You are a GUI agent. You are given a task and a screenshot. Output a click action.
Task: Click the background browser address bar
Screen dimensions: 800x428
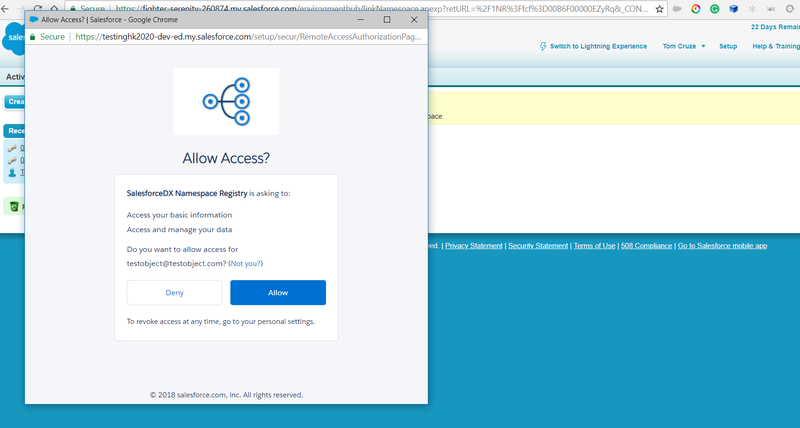click(365, 9)
